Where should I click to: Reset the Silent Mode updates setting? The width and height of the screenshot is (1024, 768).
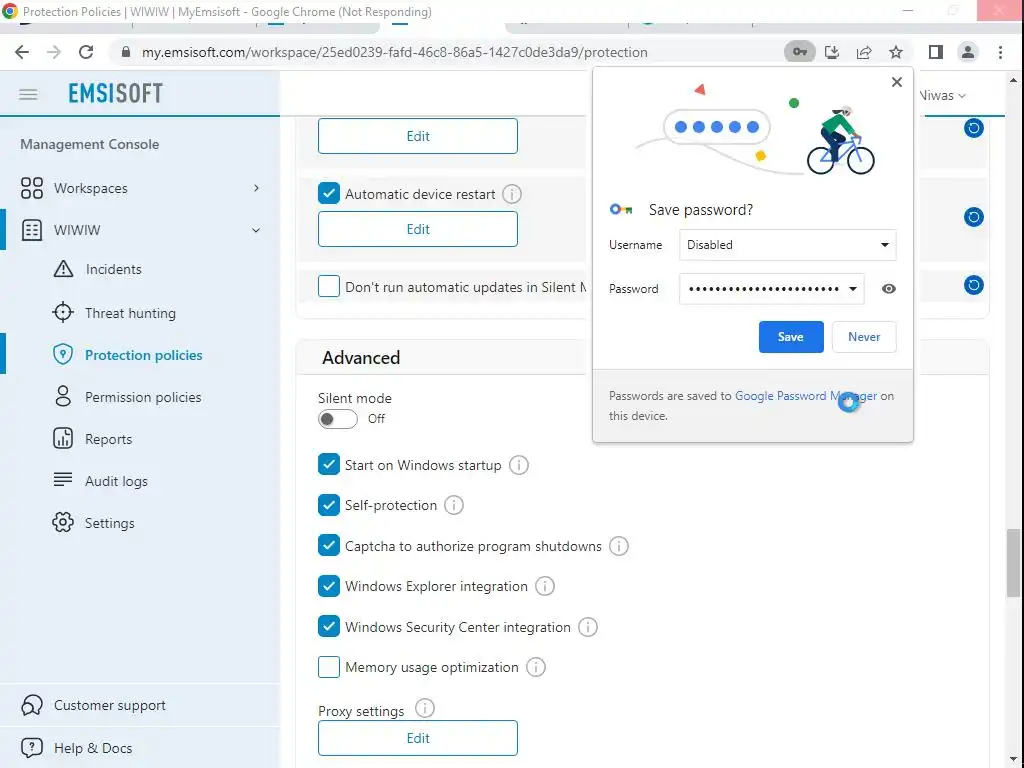pyautogui.click(x=974, y=285)
